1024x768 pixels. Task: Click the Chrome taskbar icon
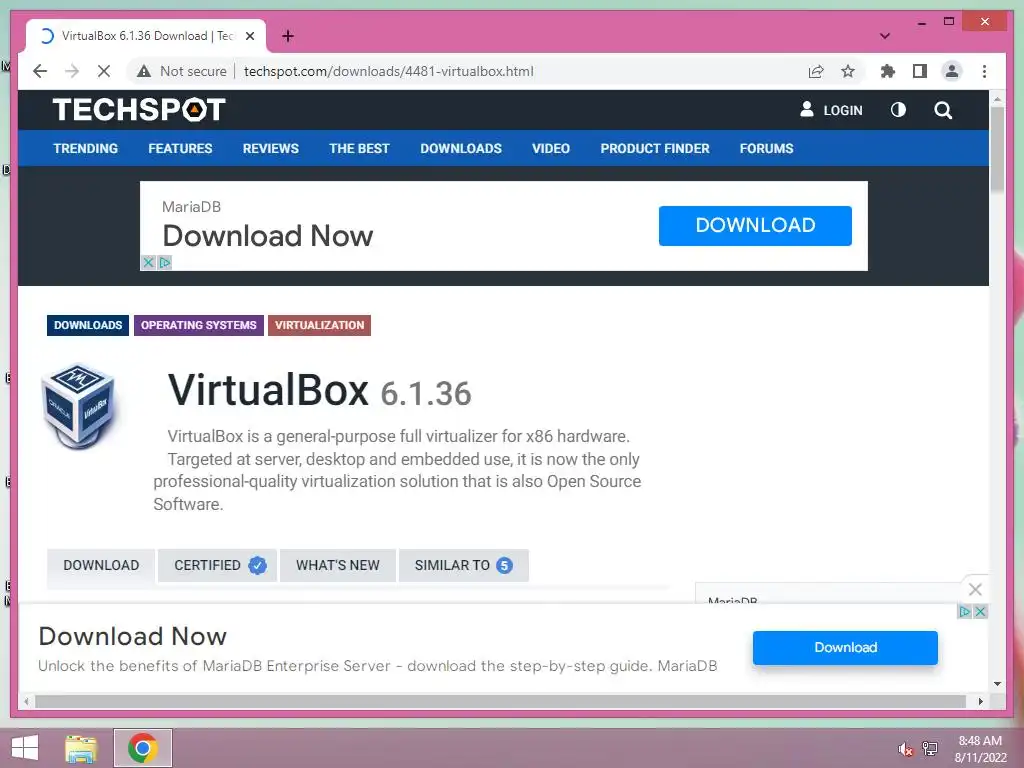click(143, 748)
